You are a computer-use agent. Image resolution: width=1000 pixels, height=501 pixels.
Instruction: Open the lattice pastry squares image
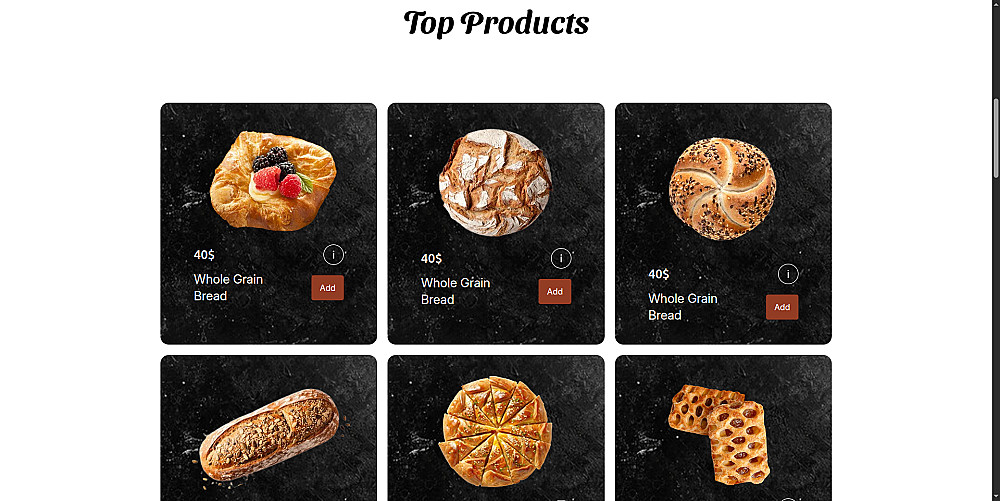[719, 433]
